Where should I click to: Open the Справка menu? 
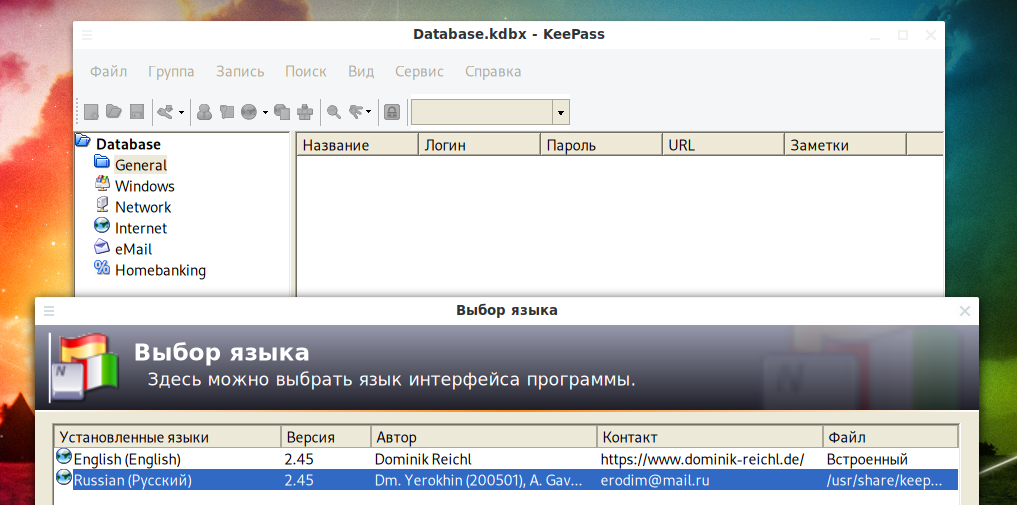pos(493,71)
